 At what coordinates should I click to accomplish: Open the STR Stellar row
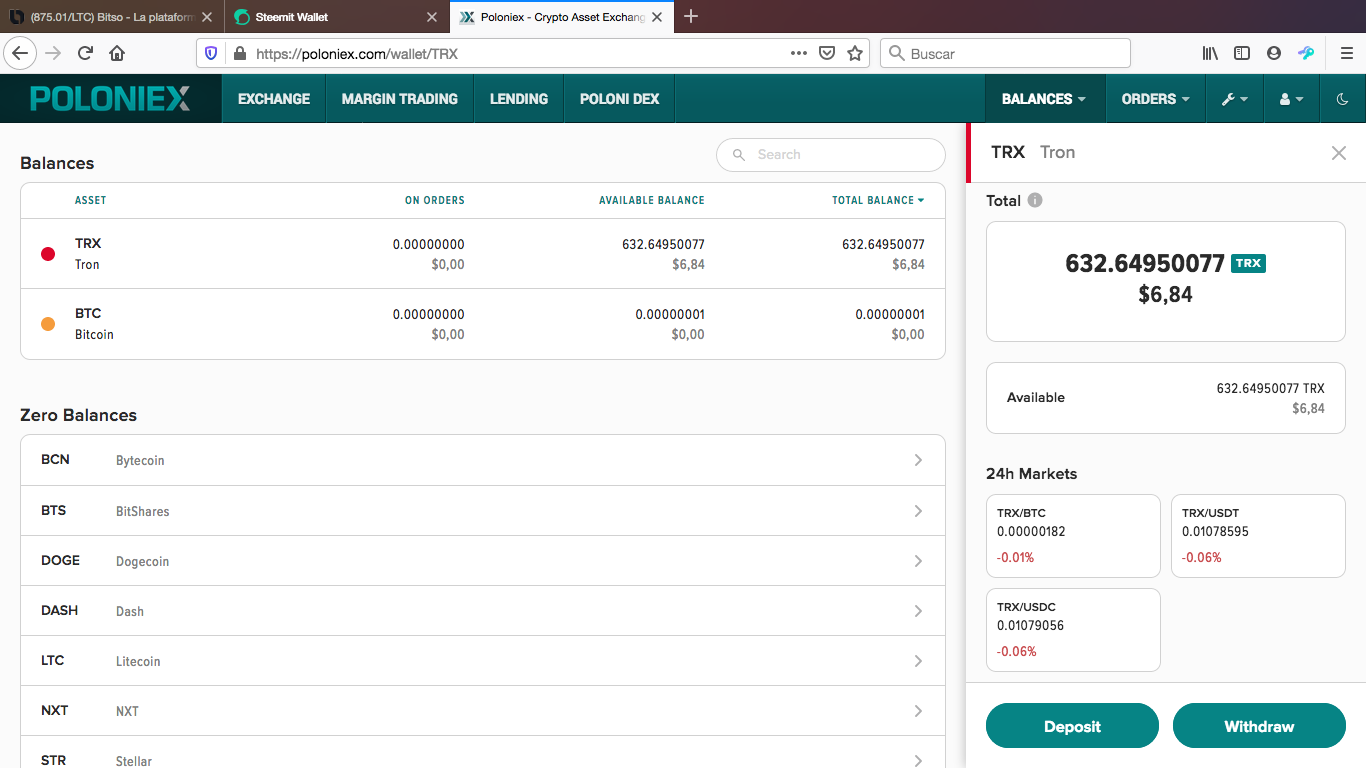483,752
